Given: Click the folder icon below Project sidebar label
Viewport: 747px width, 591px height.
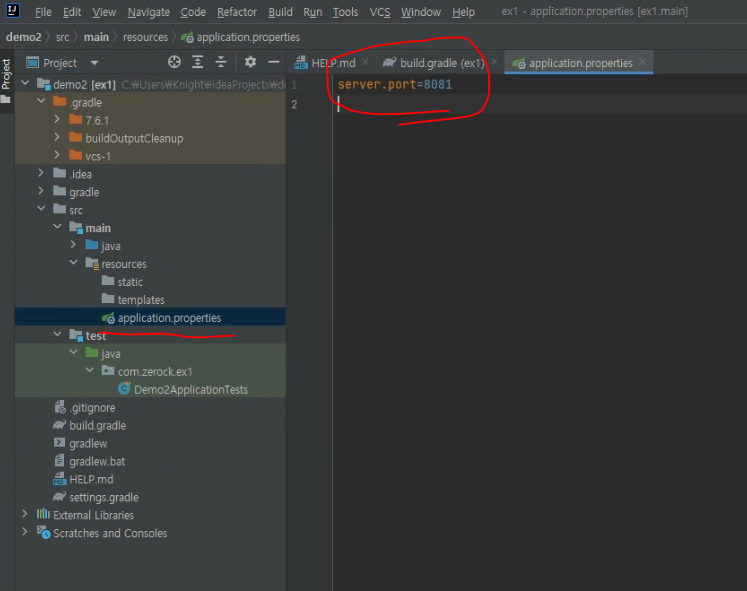Looking at the screenshot, I should point(6,99).
